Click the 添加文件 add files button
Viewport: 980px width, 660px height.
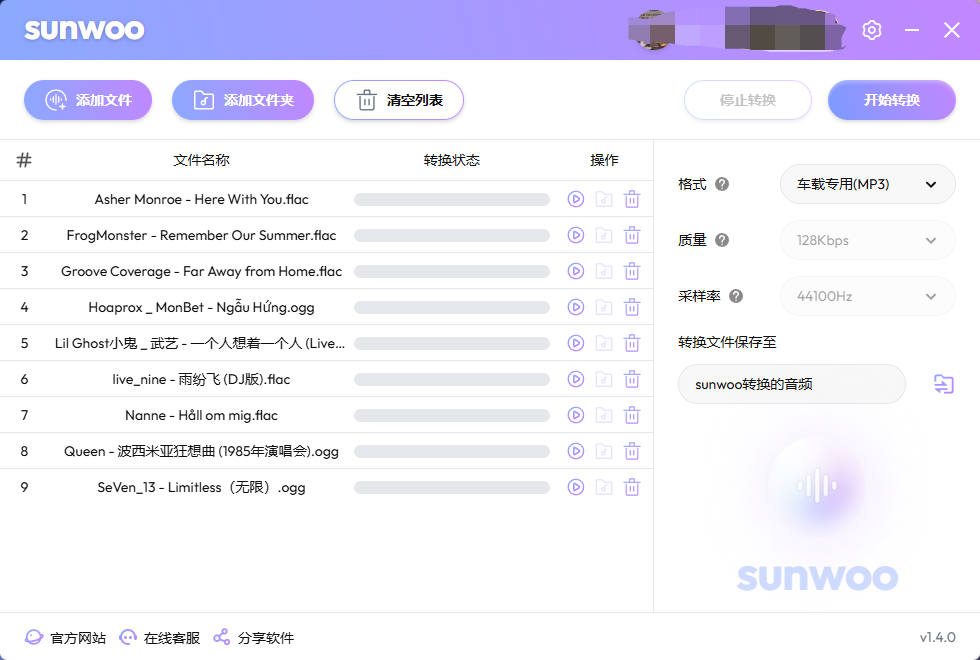point(88,100)
